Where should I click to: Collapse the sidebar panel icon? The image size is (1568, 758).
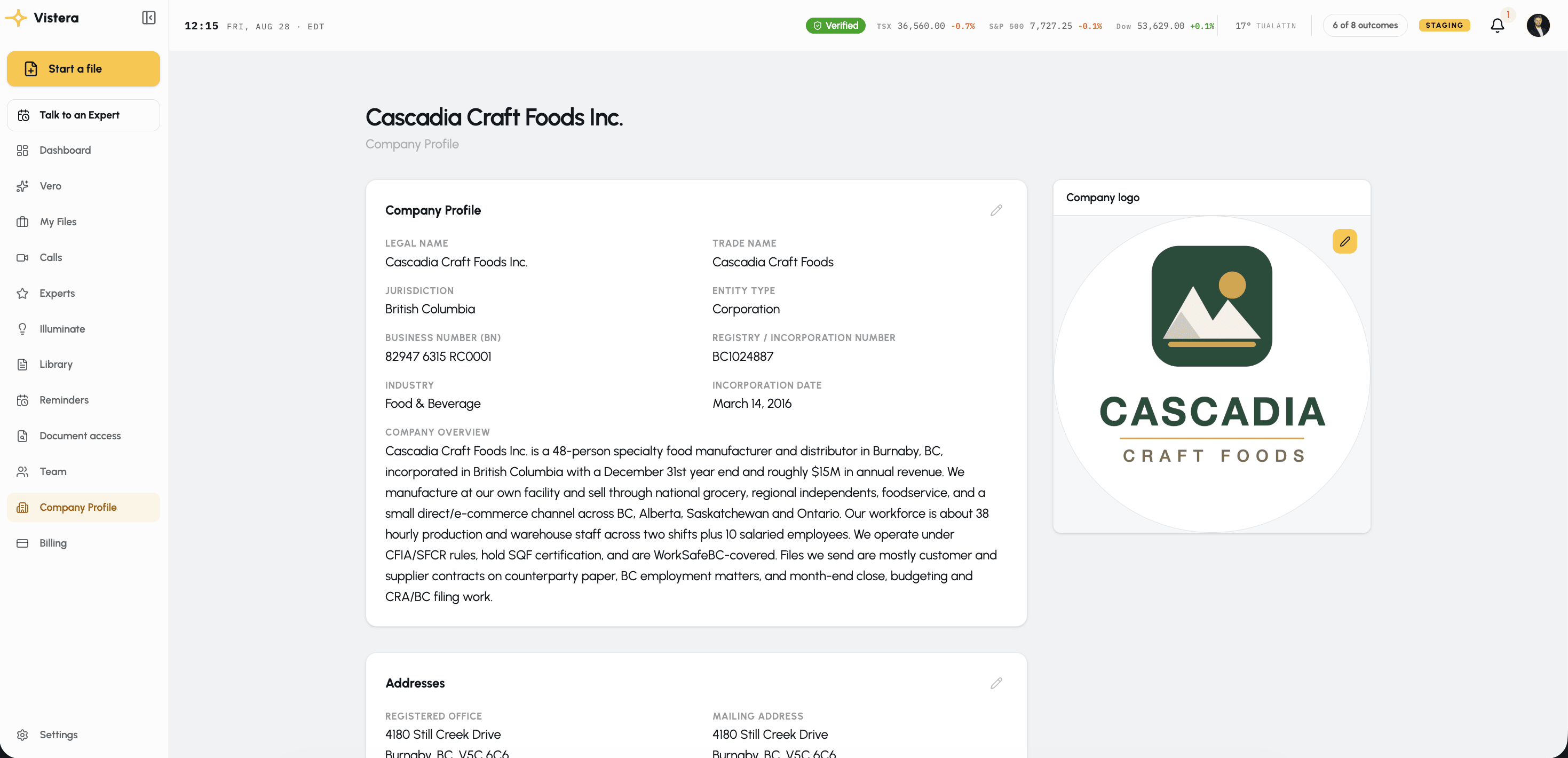pyautogui.click(x=148, y=18)
